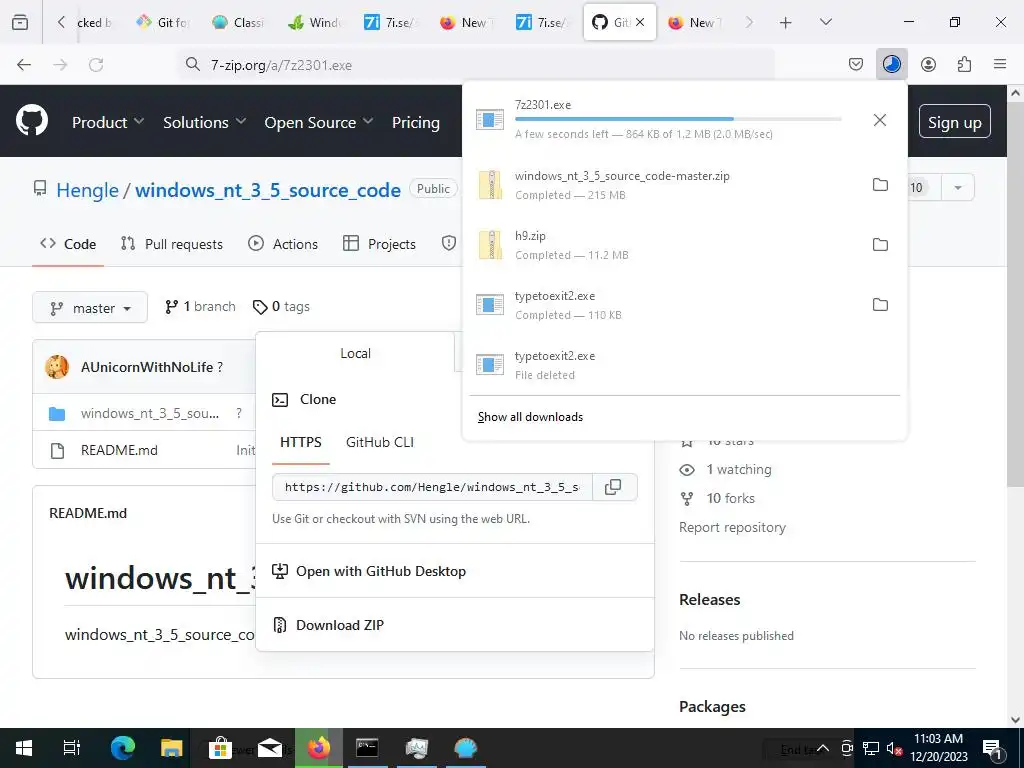1024x768 pixels.
Task: Open the Windows Start menu
Action: 24,748
